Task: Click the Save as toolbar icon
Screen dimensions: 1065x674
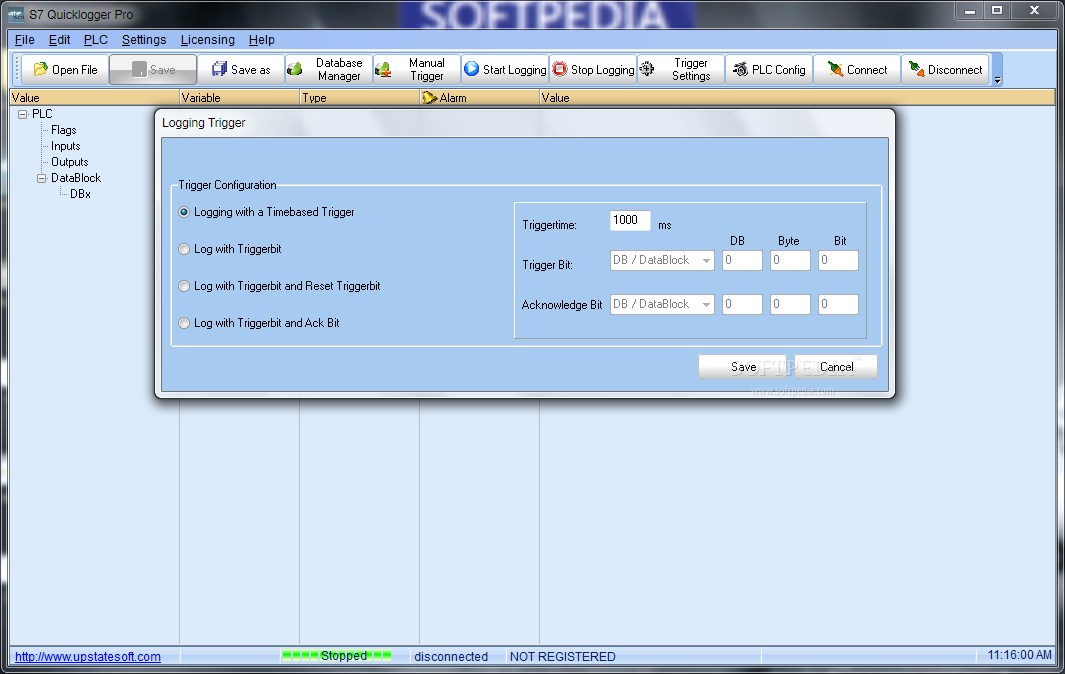Action: (x=219, y=69)
